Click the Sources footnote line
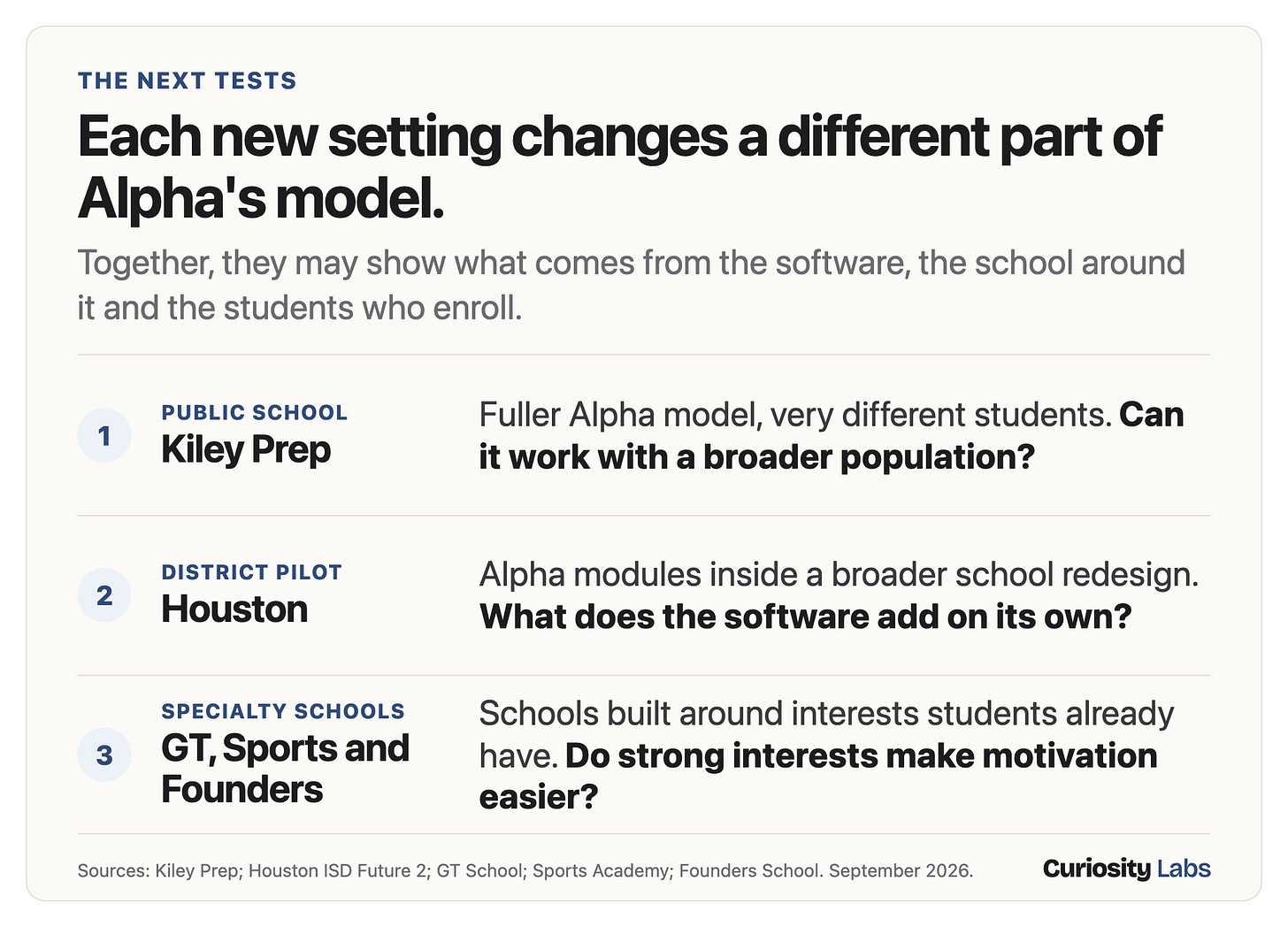 coord(525,870)
